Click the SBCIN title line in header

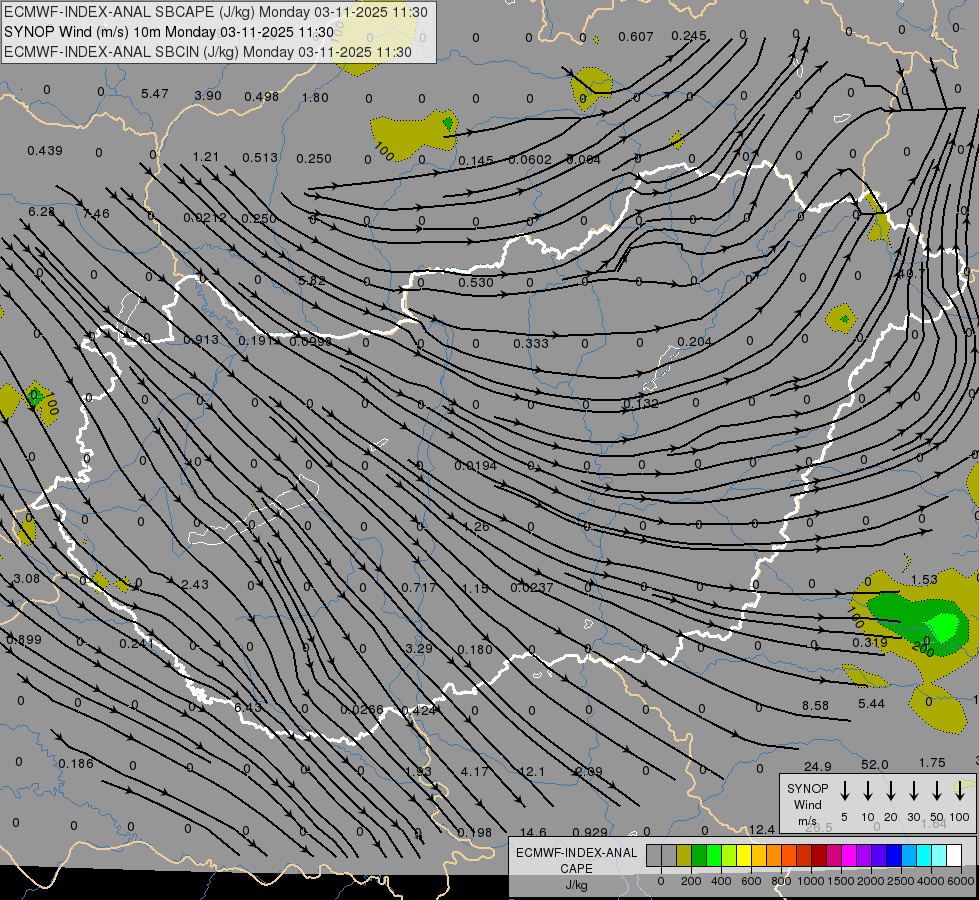point(208,52)
